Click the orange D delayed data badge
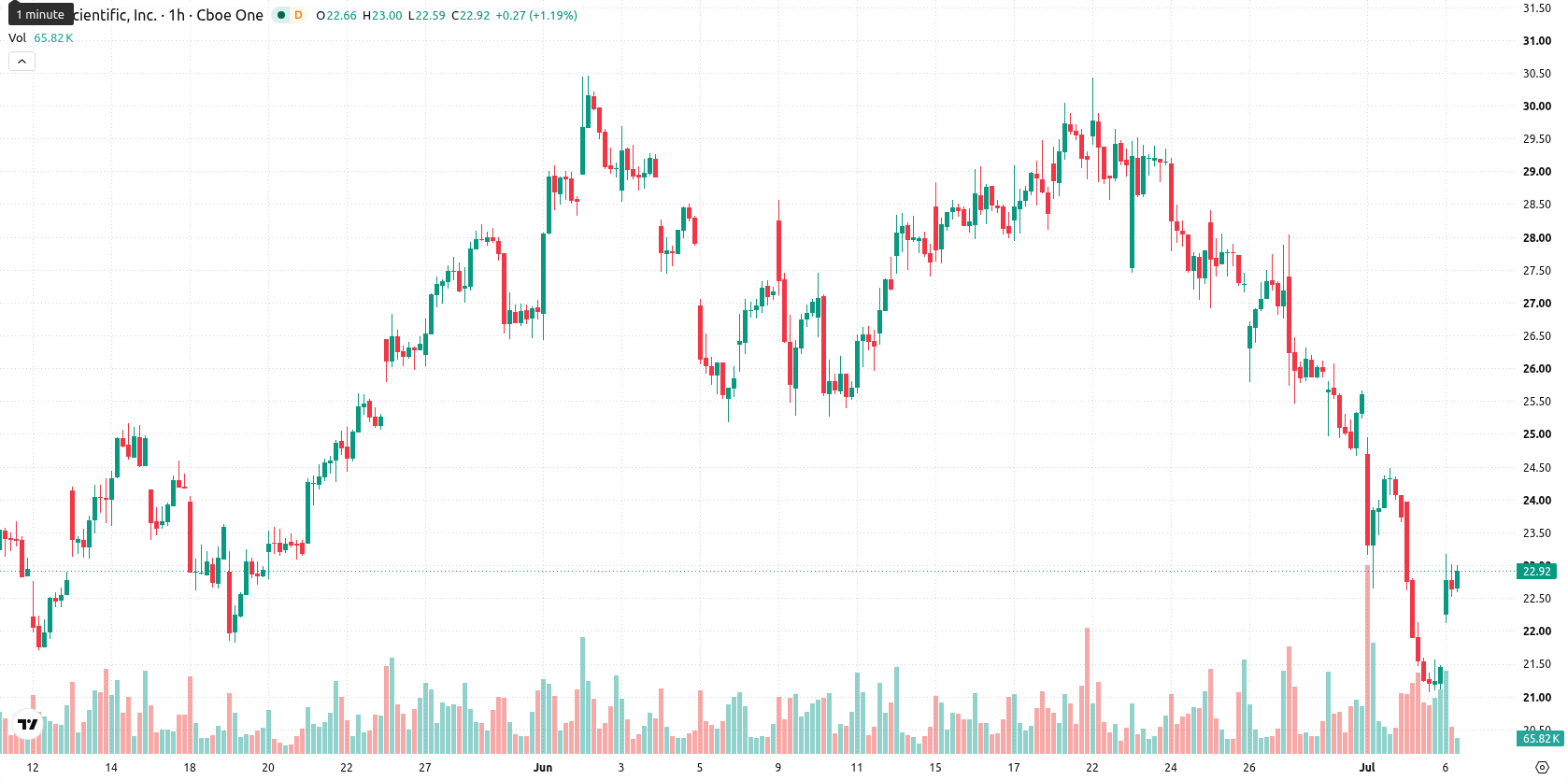 298,15
